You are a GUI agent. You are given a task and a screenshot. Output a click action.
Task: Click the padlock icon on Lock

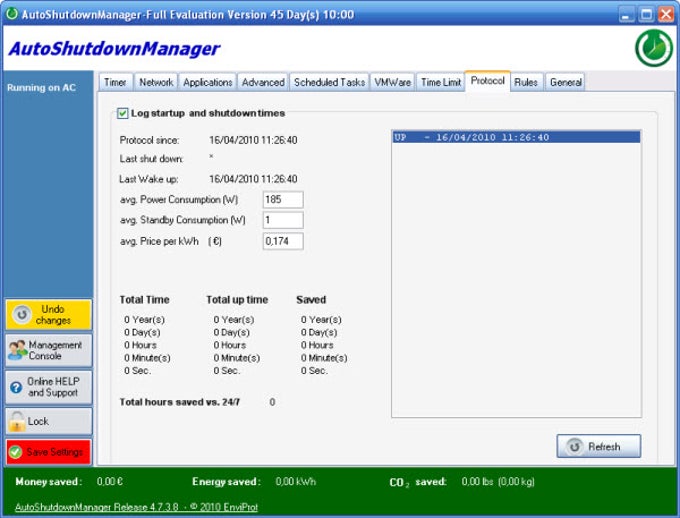click(17, 421)
